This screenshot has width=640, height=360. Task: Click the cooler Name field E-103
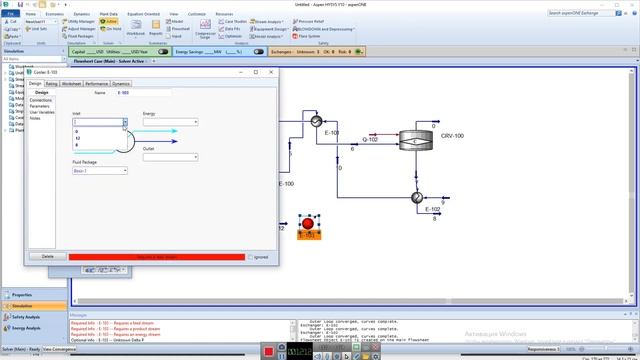point(143,93)
